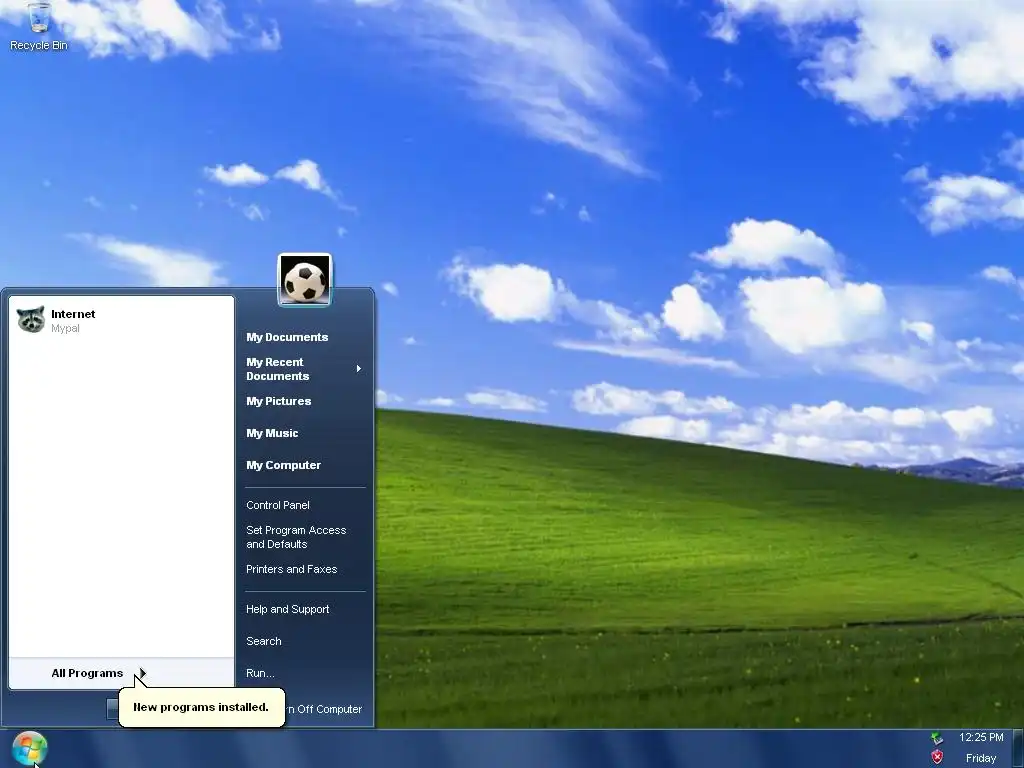Click the Mypal raccoon browser icon
The image size is (1024, 768).
coord(31,319)
